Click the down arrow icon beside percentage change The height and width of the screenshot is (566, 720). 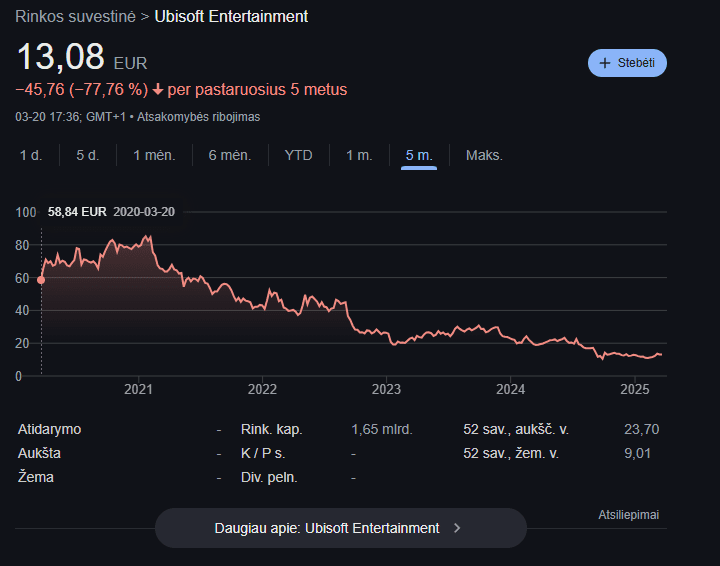click(158, 90)
